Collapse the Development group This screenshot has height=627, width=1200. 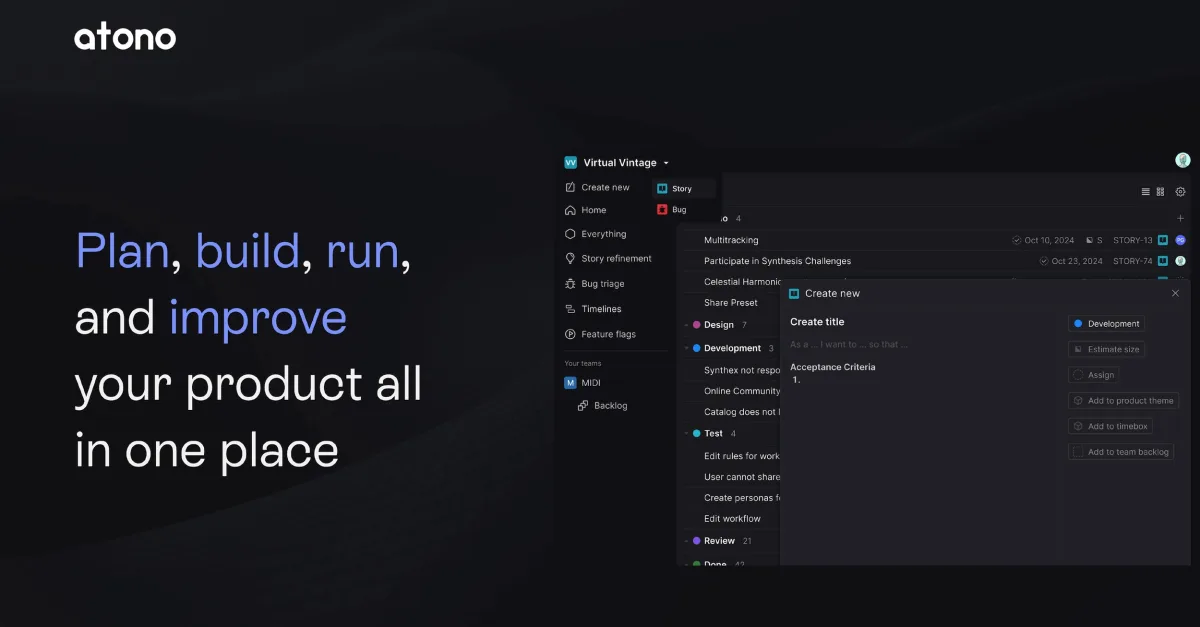pos(686,348)
